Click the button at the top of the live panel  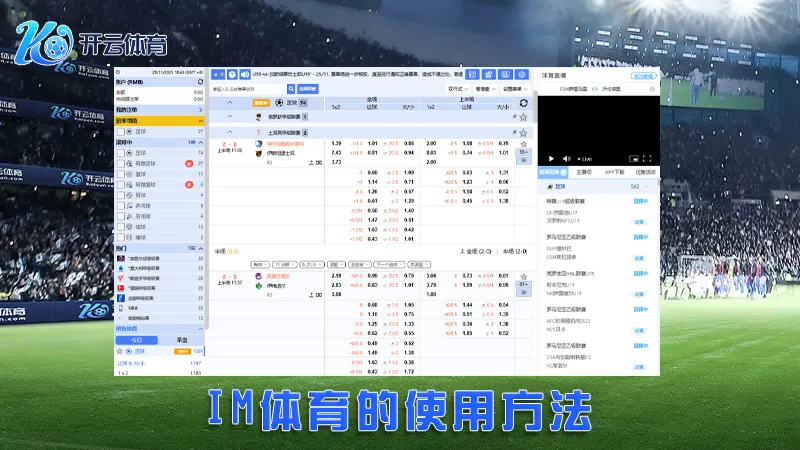point(643,76)
